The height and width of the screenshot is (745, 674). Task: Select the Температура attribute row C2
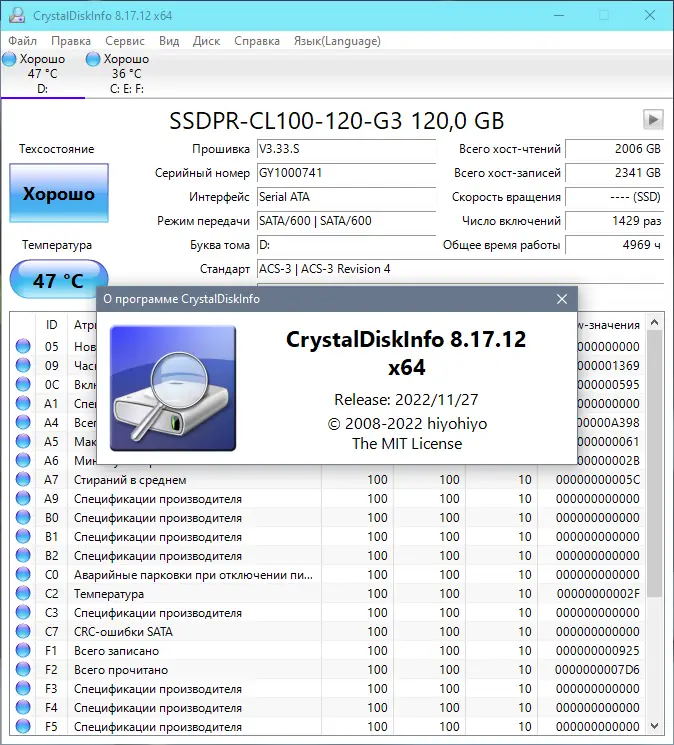tap(327, 593)
